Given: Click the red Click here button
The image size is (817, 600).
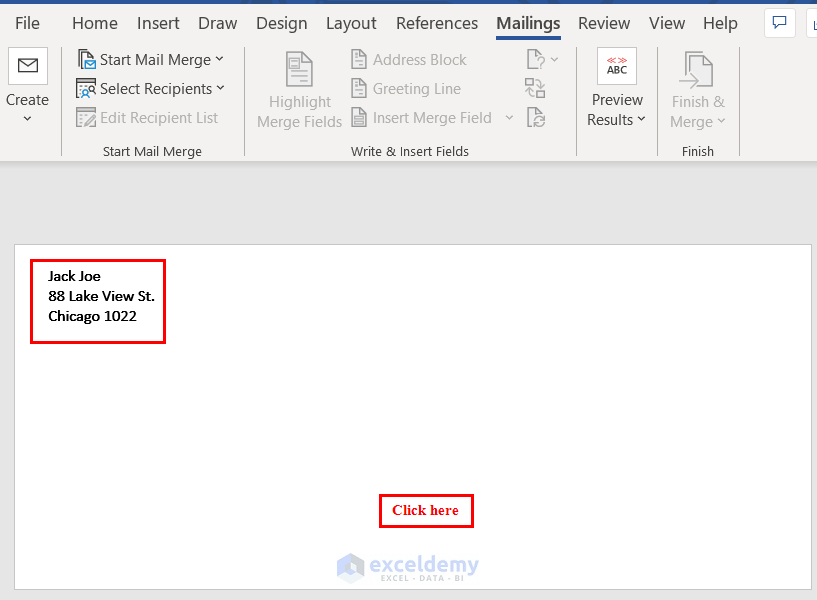Looking at the screenshot, I should [x=426, y=510].
